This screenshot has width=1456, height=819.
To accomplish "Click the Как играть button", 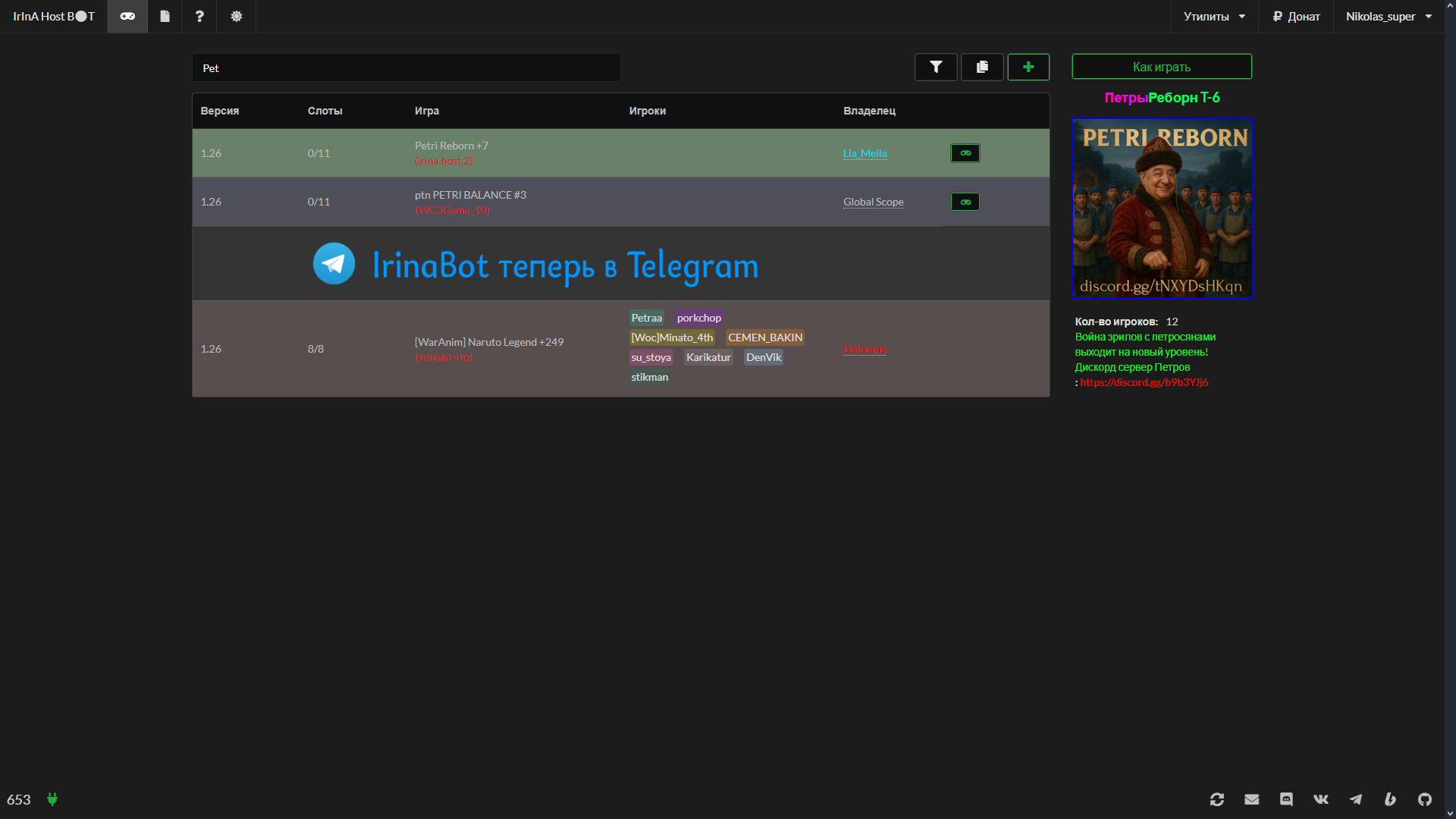I will click(x=1162, y=67).
